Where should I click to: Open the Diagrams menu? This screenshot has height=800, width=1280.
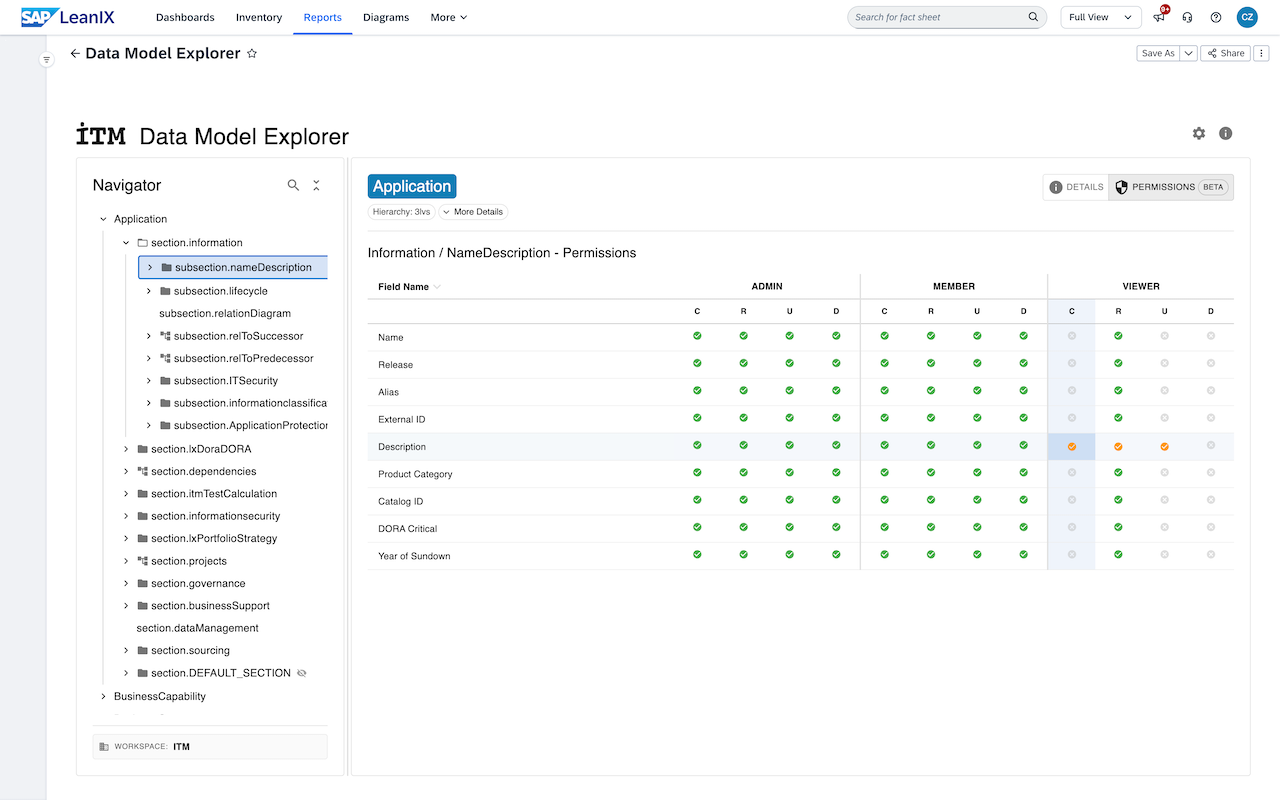[386, 17]
